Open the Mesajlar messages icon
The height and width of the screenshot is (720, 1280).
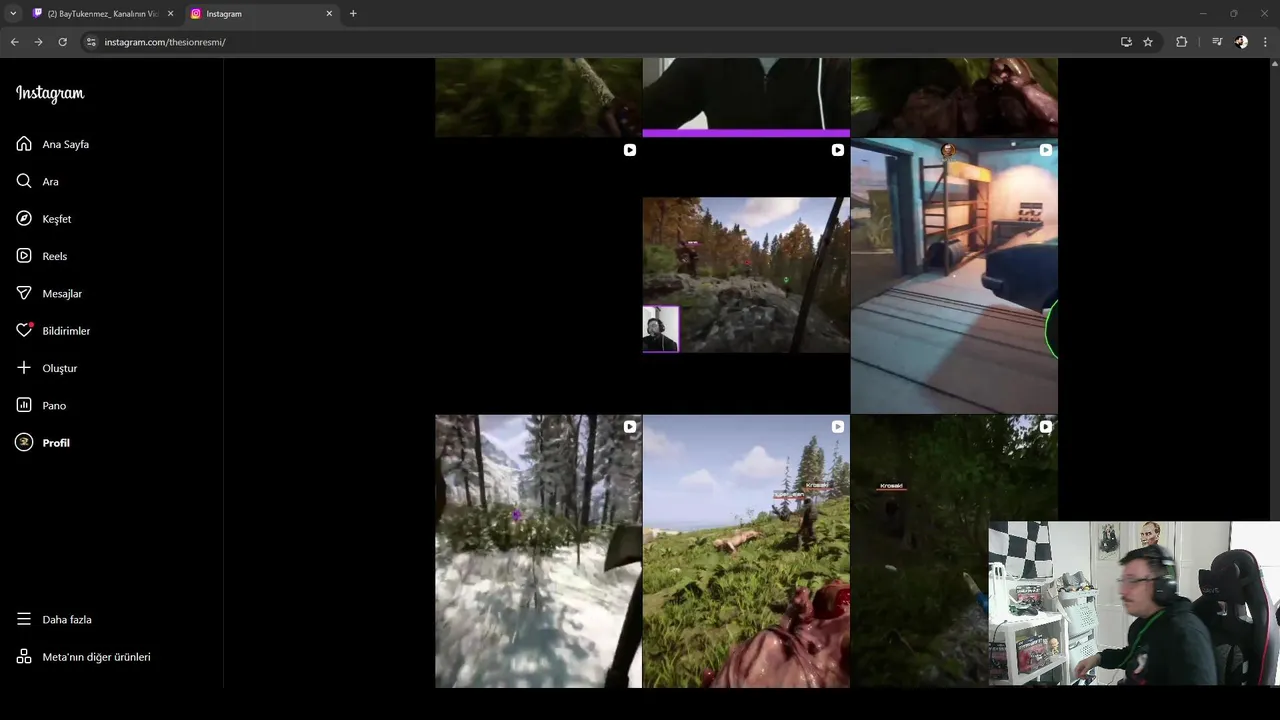[x=24, y=293]
